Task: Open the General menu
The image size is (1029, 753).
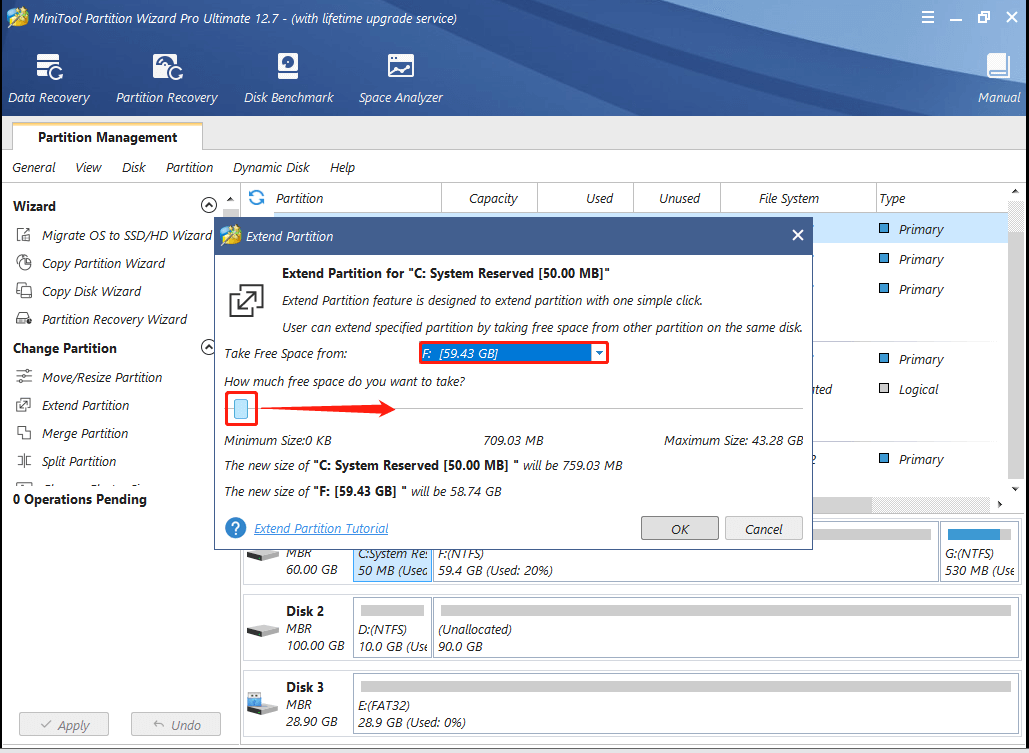Action: tap(33, 167)
